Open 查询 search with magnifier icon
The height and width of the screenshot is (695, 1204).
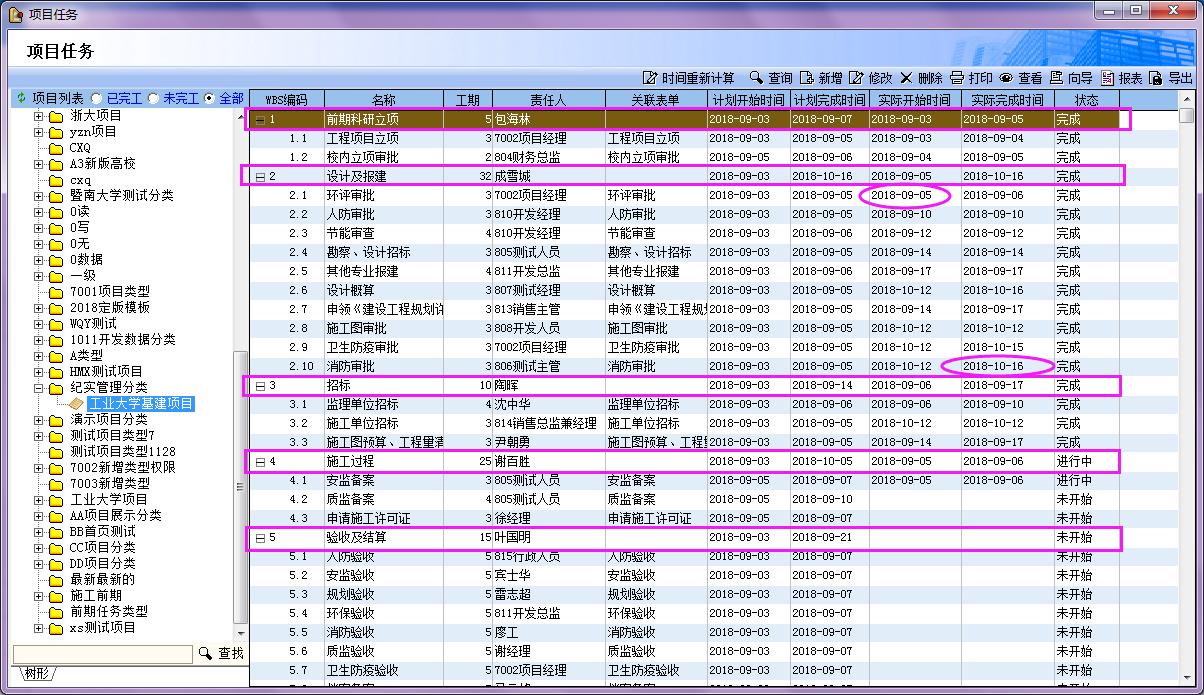(756, 78)
